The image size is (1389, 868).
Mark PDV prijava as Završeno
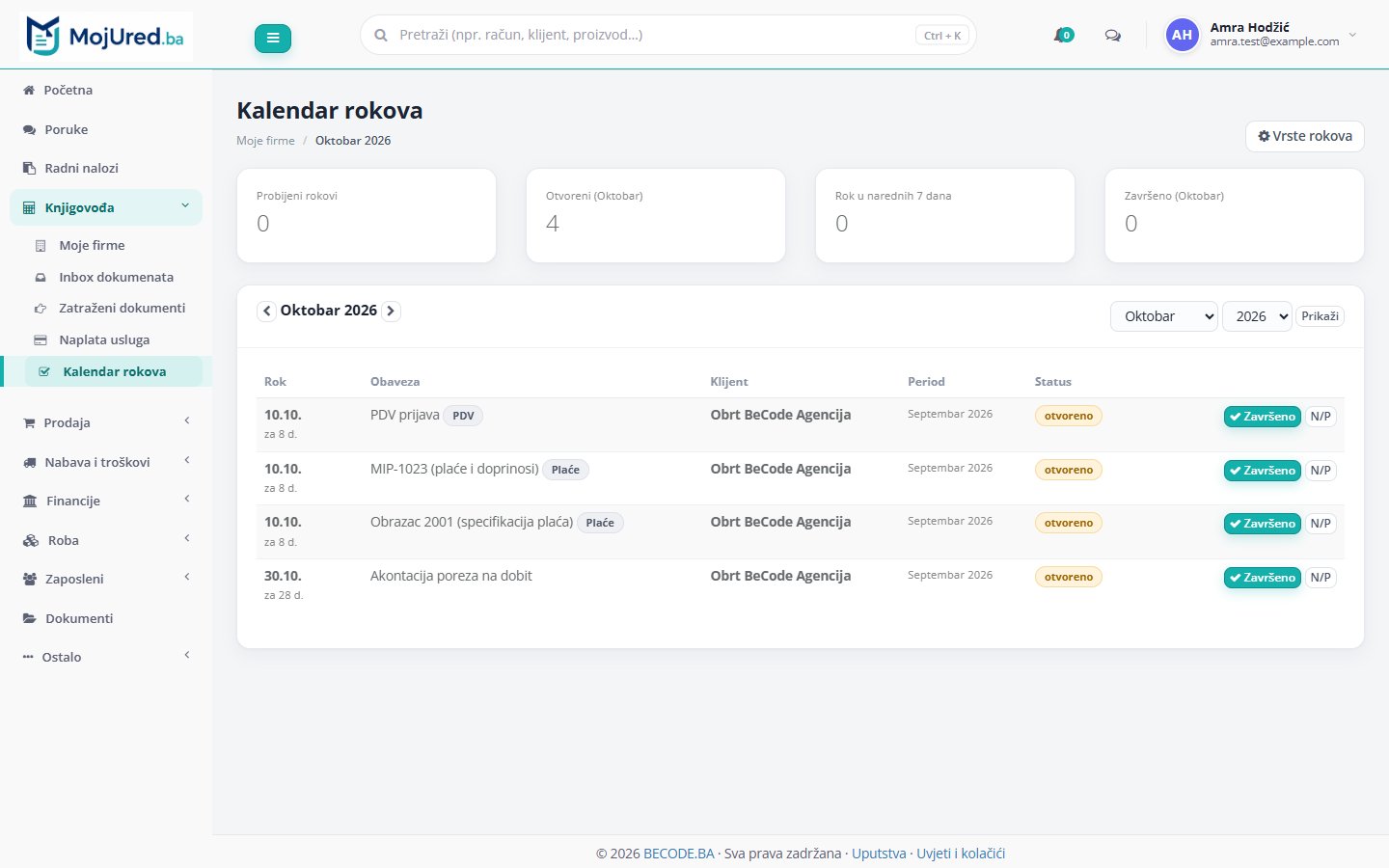coord(1263,417)
